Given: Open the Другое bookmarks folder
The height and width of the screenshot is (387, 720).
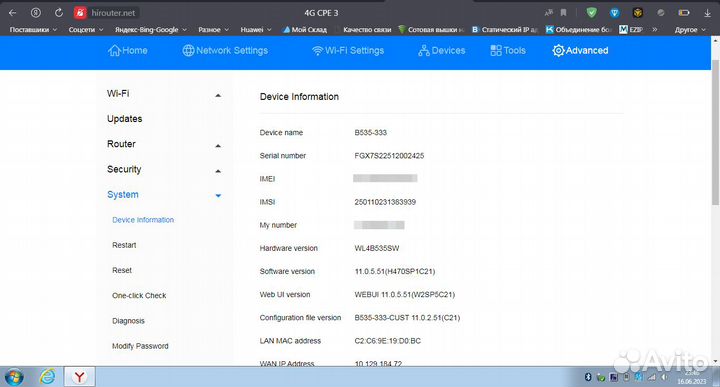Looking at the screenshot, I should tap(690, 29).
